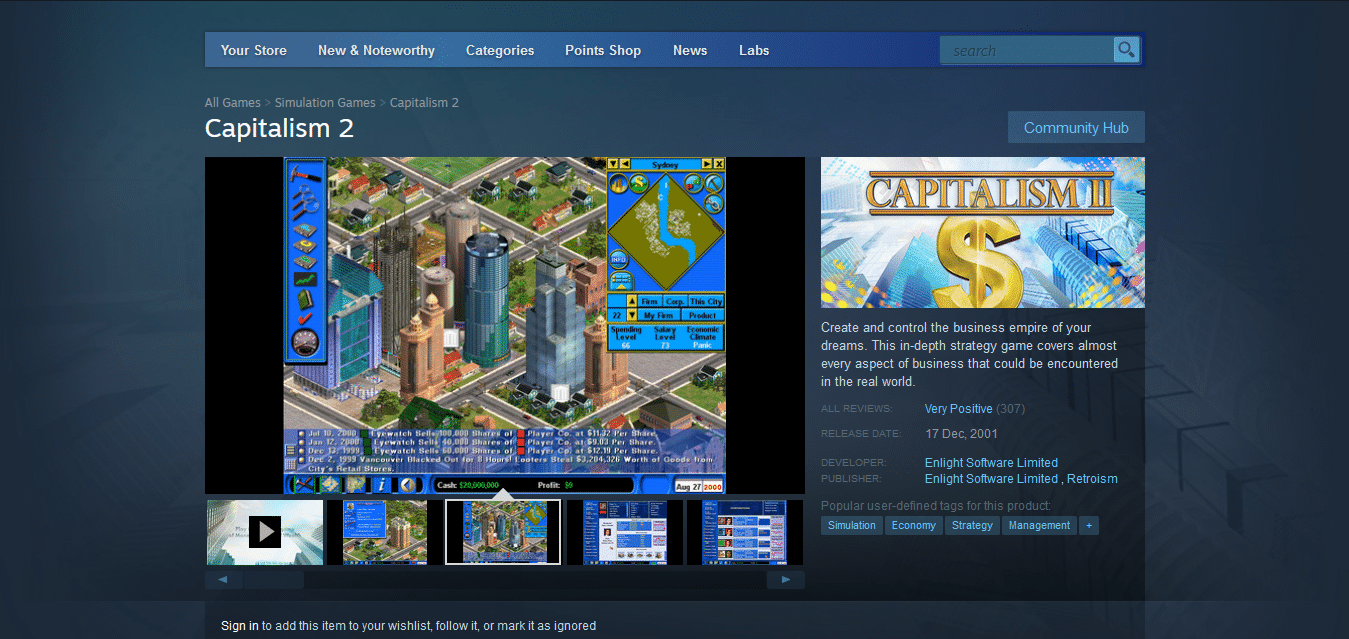Open developer Enlight Software Limited link
The width and height of the screenshot is (1349, 639).
click(991, 463)
